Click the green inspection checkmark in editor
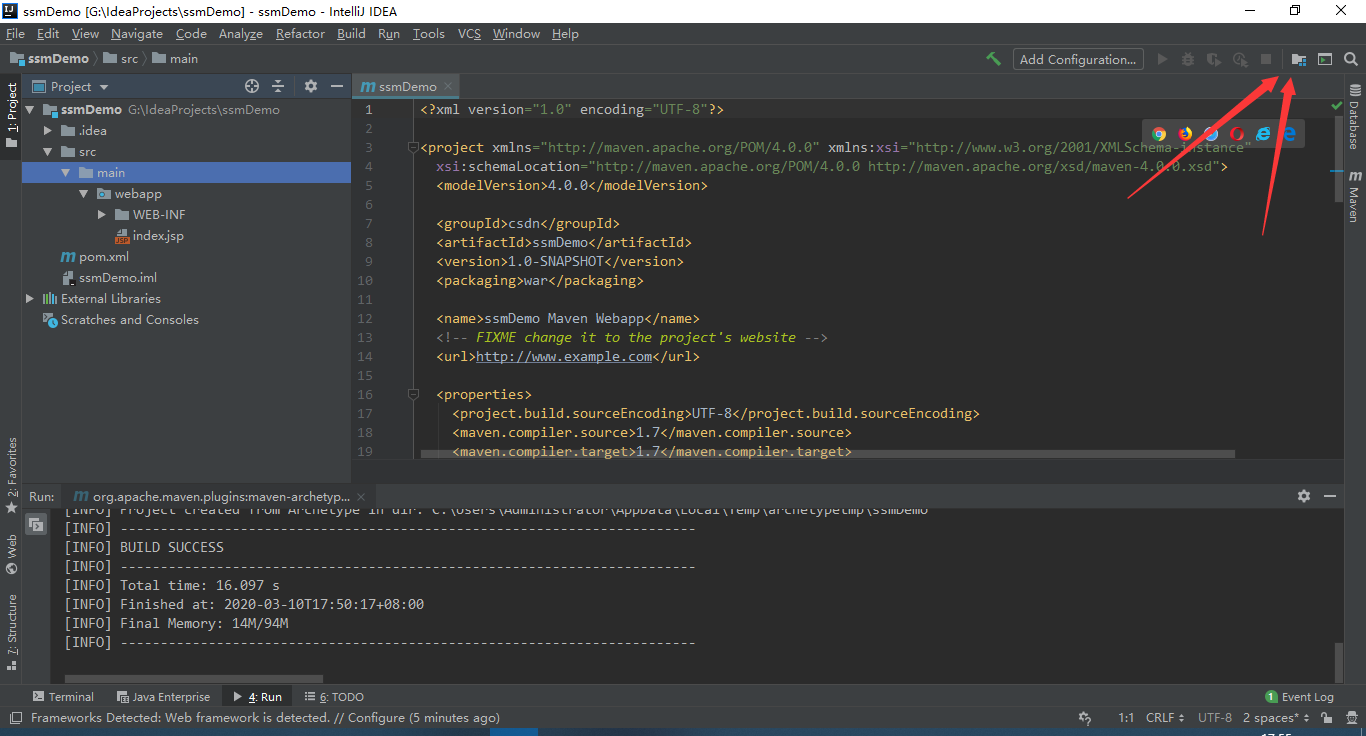Viewport: 1366px width, 736px height. tap(1337, 105)
